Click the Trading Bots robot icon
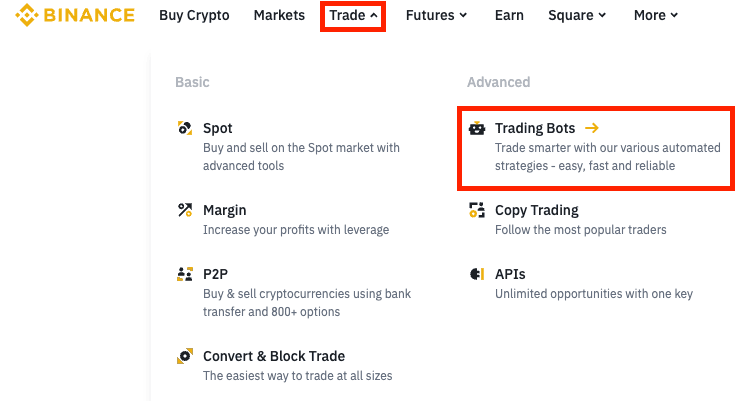The height and width of the screenshot is (401, 755). pos(477,128)
